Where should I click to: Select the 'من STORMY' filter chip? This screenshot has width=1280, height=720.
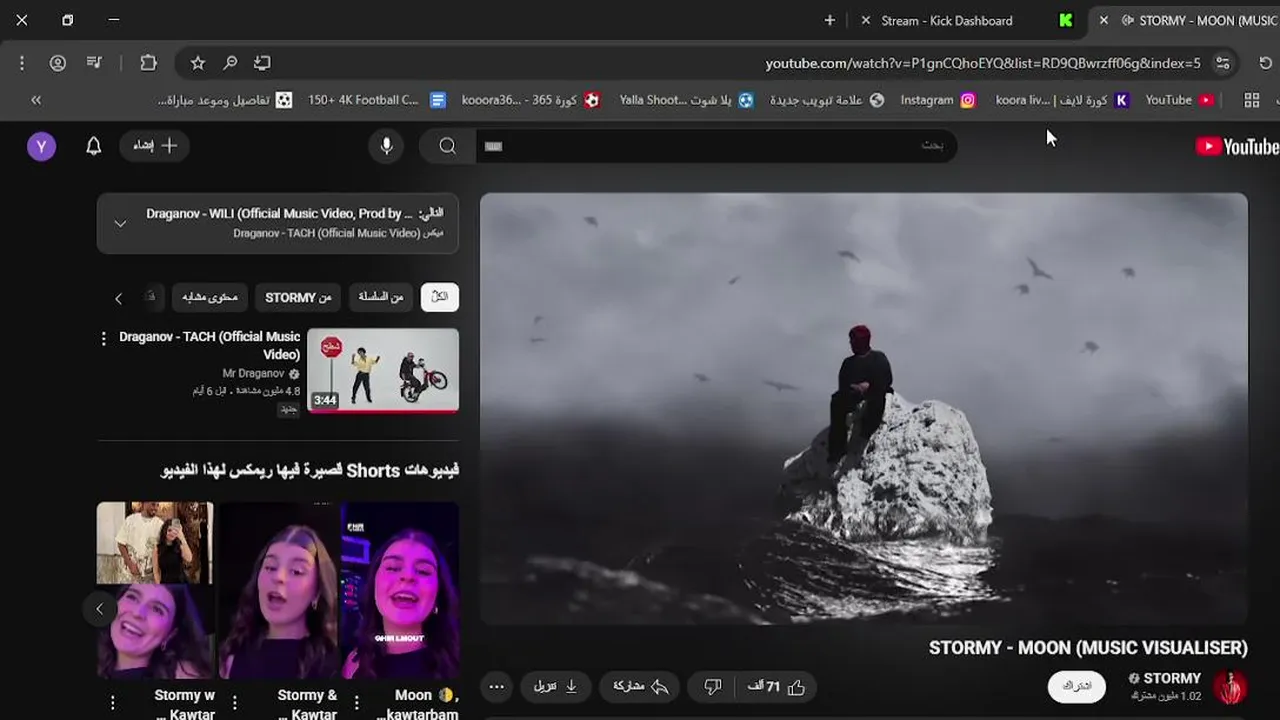(298, 297)
